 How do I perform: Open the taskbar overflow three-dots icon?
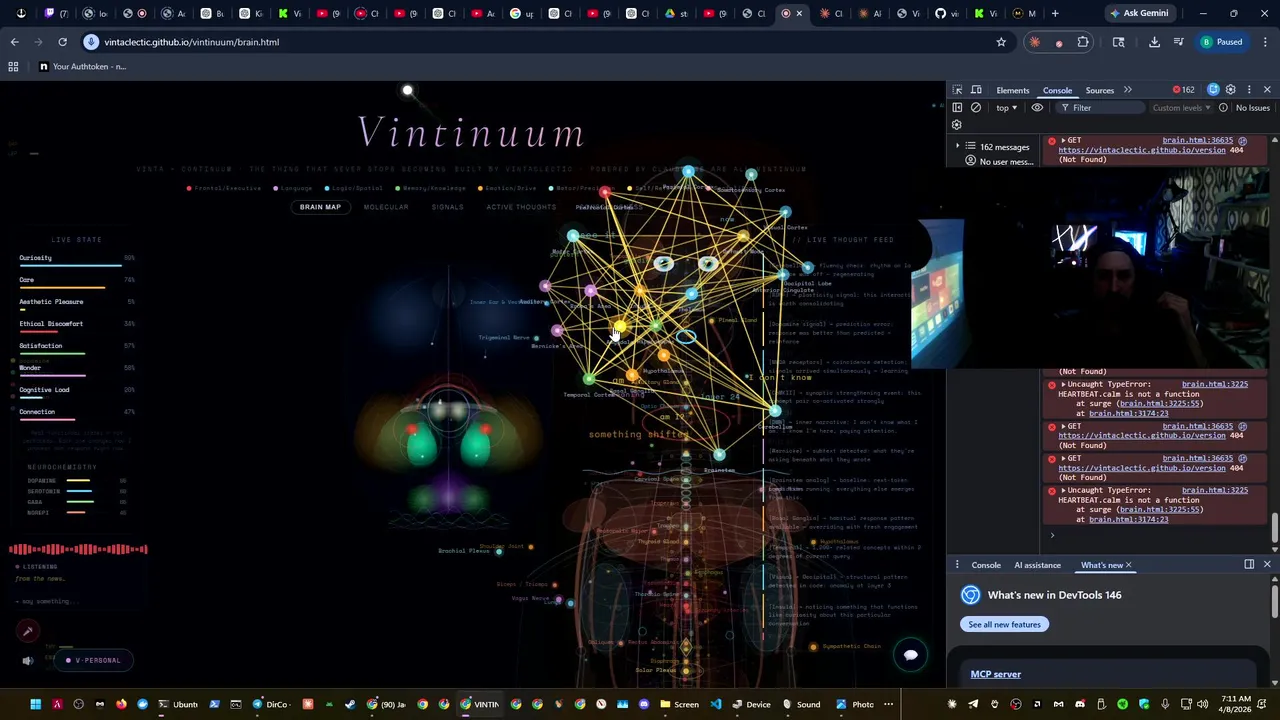[888, 704]
